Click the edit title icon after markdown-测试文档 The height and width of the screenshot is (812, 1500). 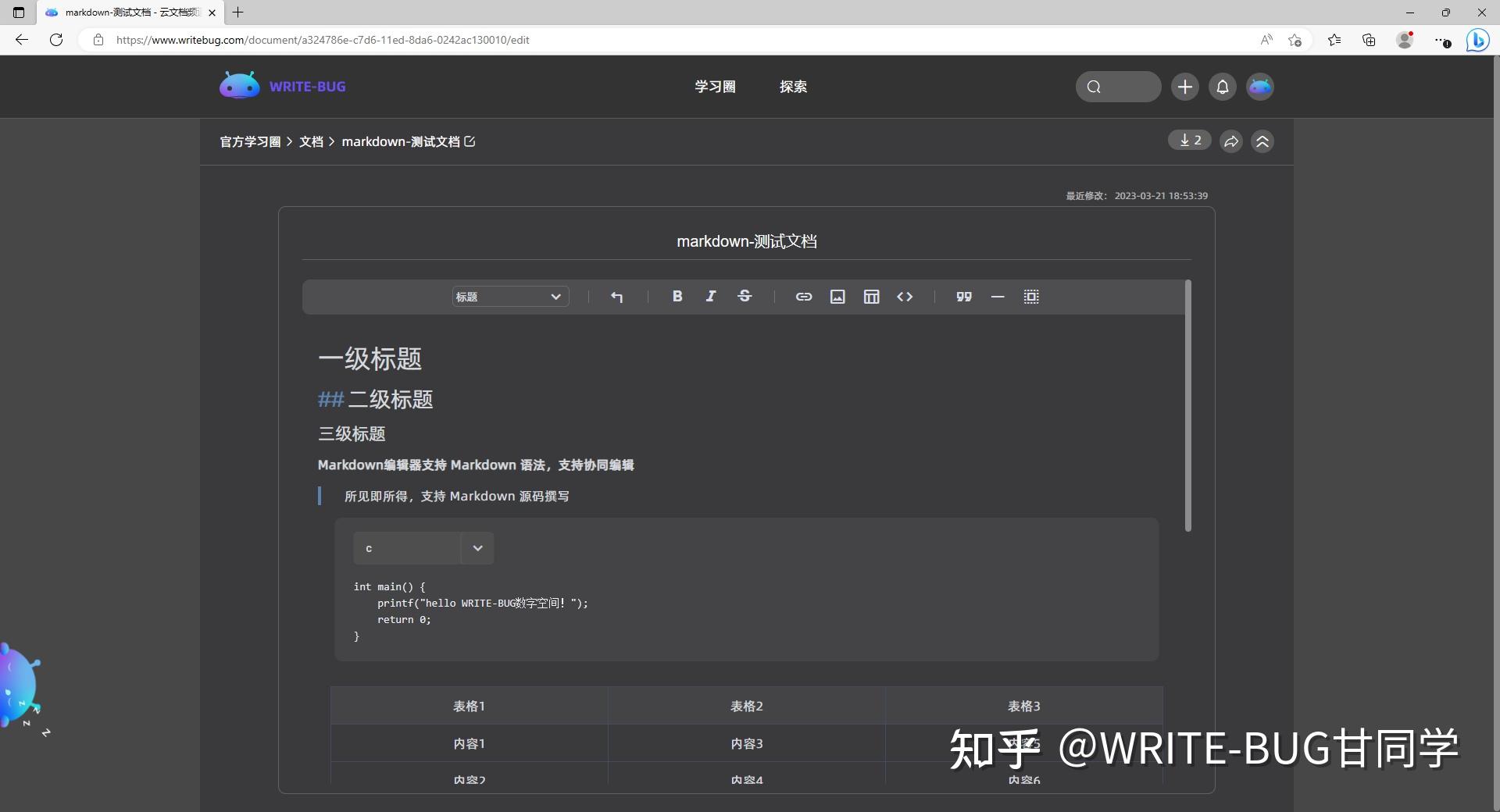pyautogui.click(x=470, y=141)
